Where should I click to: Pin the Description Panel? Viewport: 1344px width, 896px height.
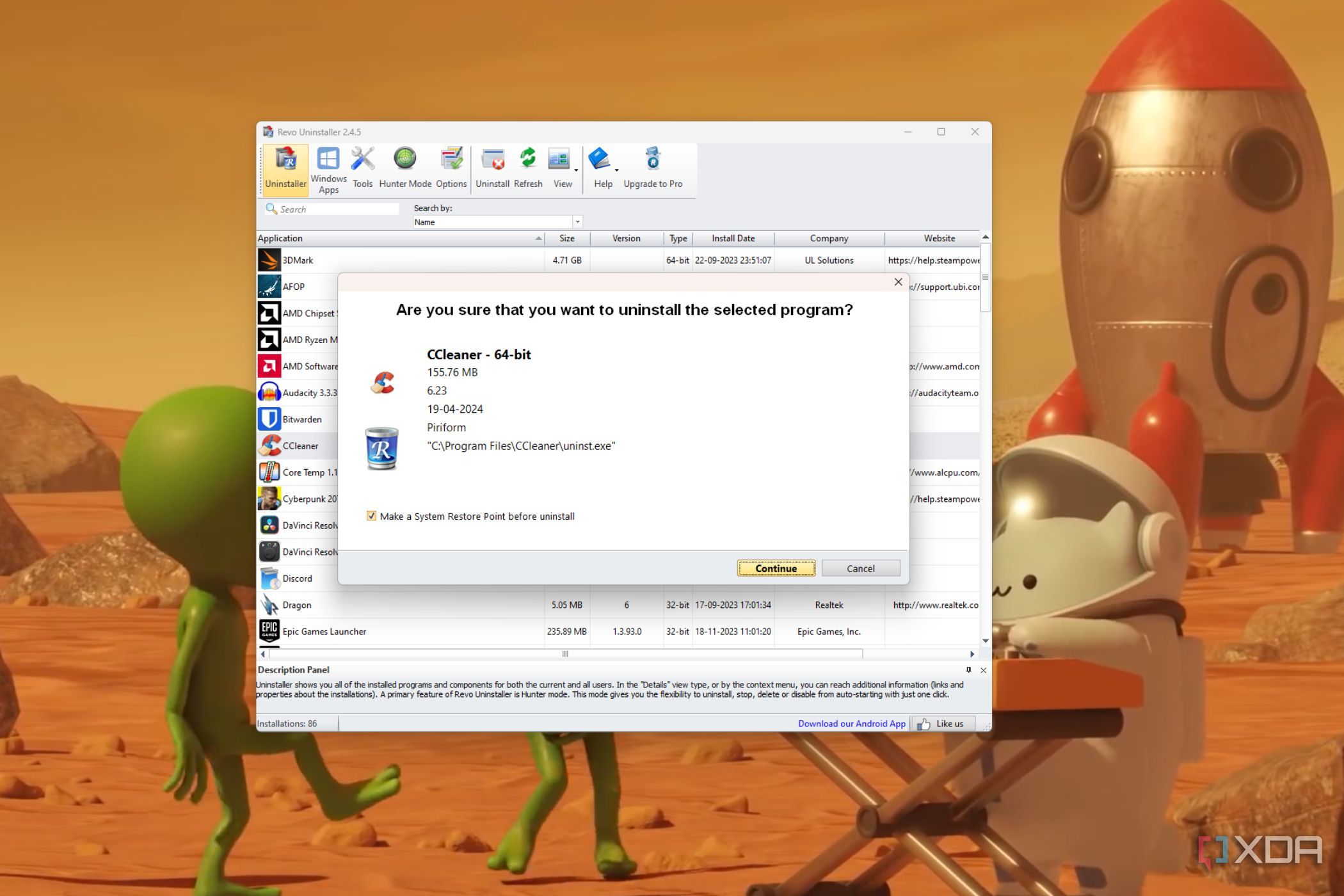[968, 670]
